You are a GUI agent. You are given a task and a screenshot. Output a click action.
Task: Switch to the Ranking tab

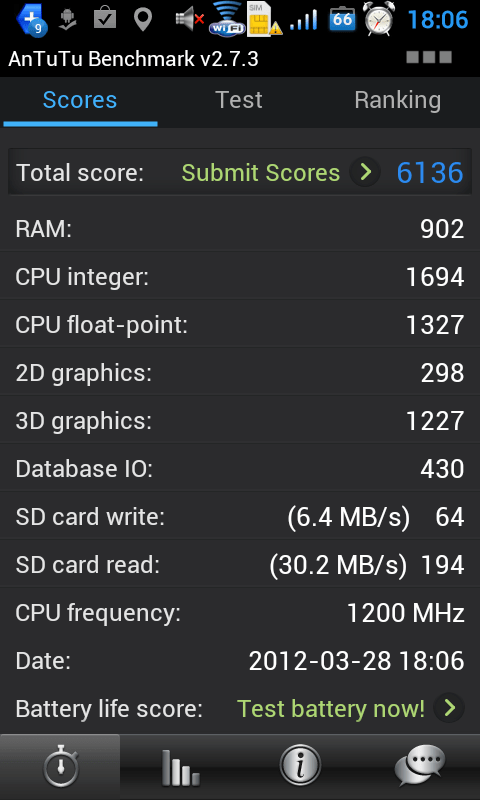tap(397, 100)
